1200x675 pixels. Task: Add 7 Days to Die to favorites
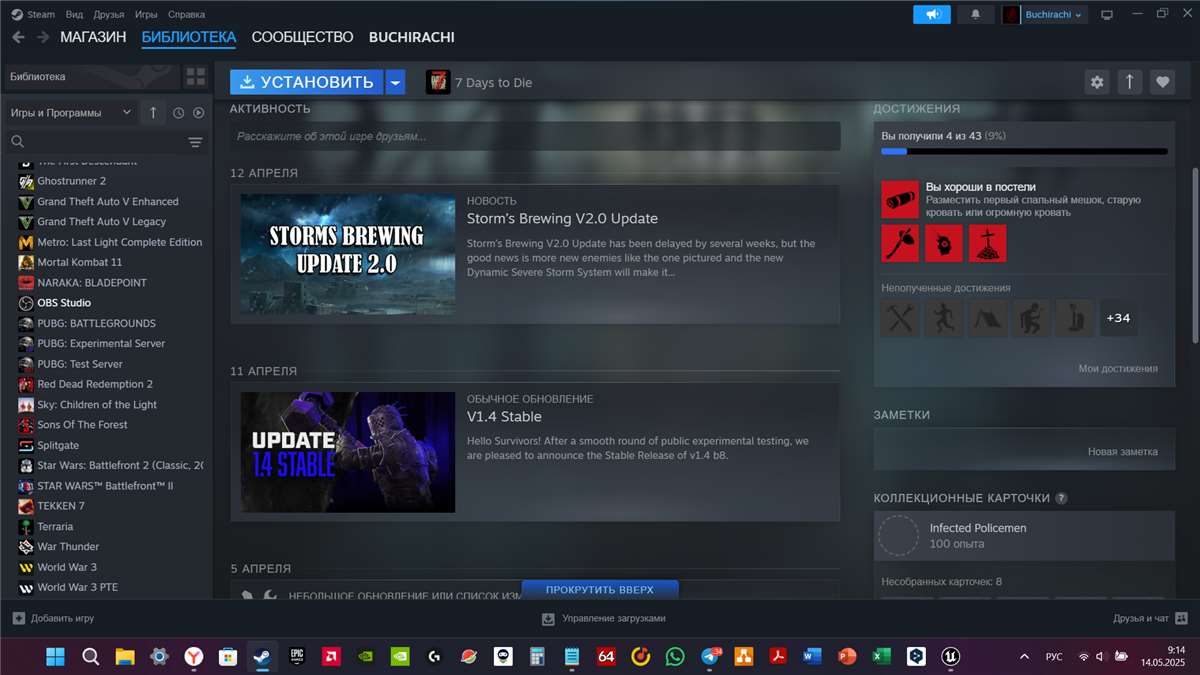point(1161,82)
